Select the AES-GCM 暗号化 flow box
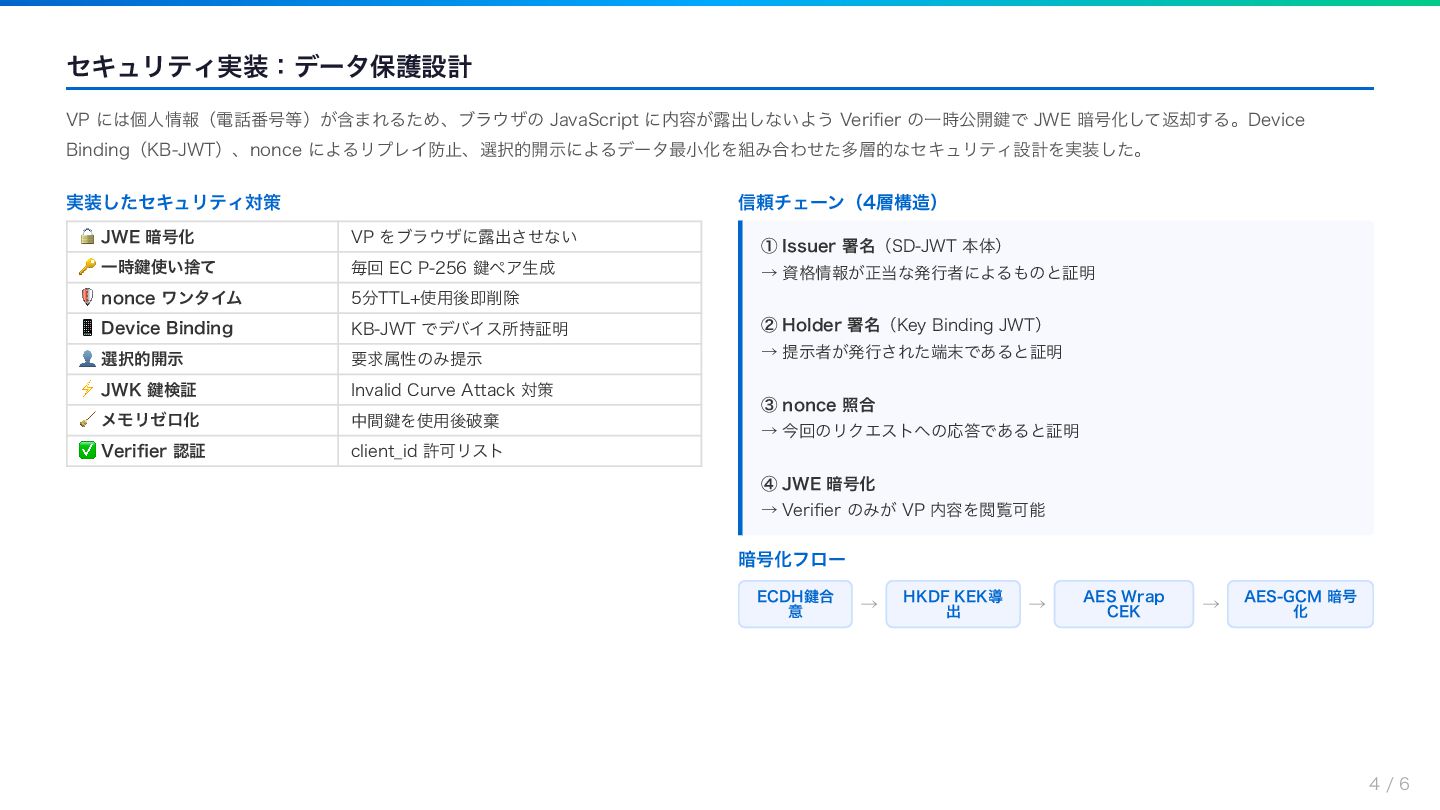The width and height of the screenshot is (1440, 810). (1300, 604)
